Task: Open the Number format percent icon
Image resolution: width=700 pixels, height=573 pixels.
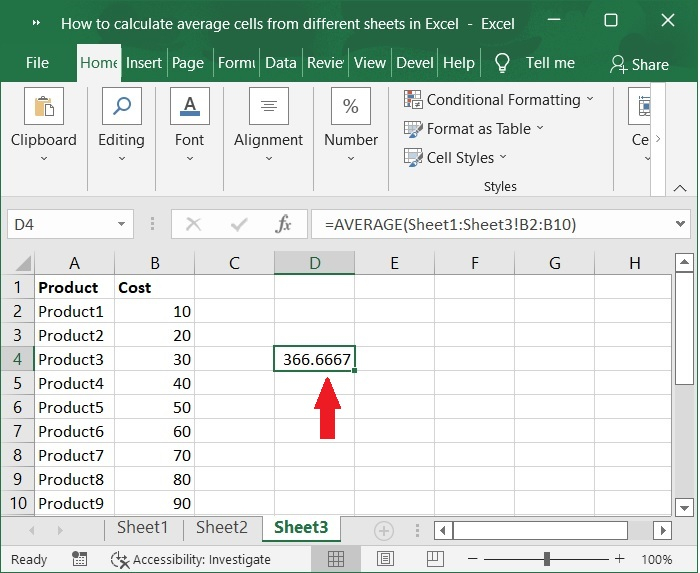Action: click(x=351, y=107)
